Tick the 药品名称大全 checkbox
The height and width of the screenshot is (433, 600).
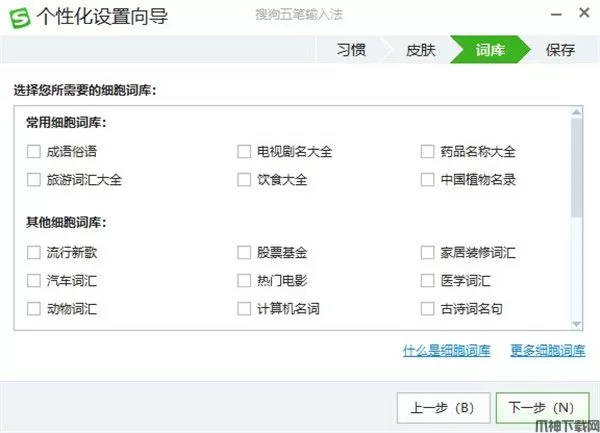[427, 152]
